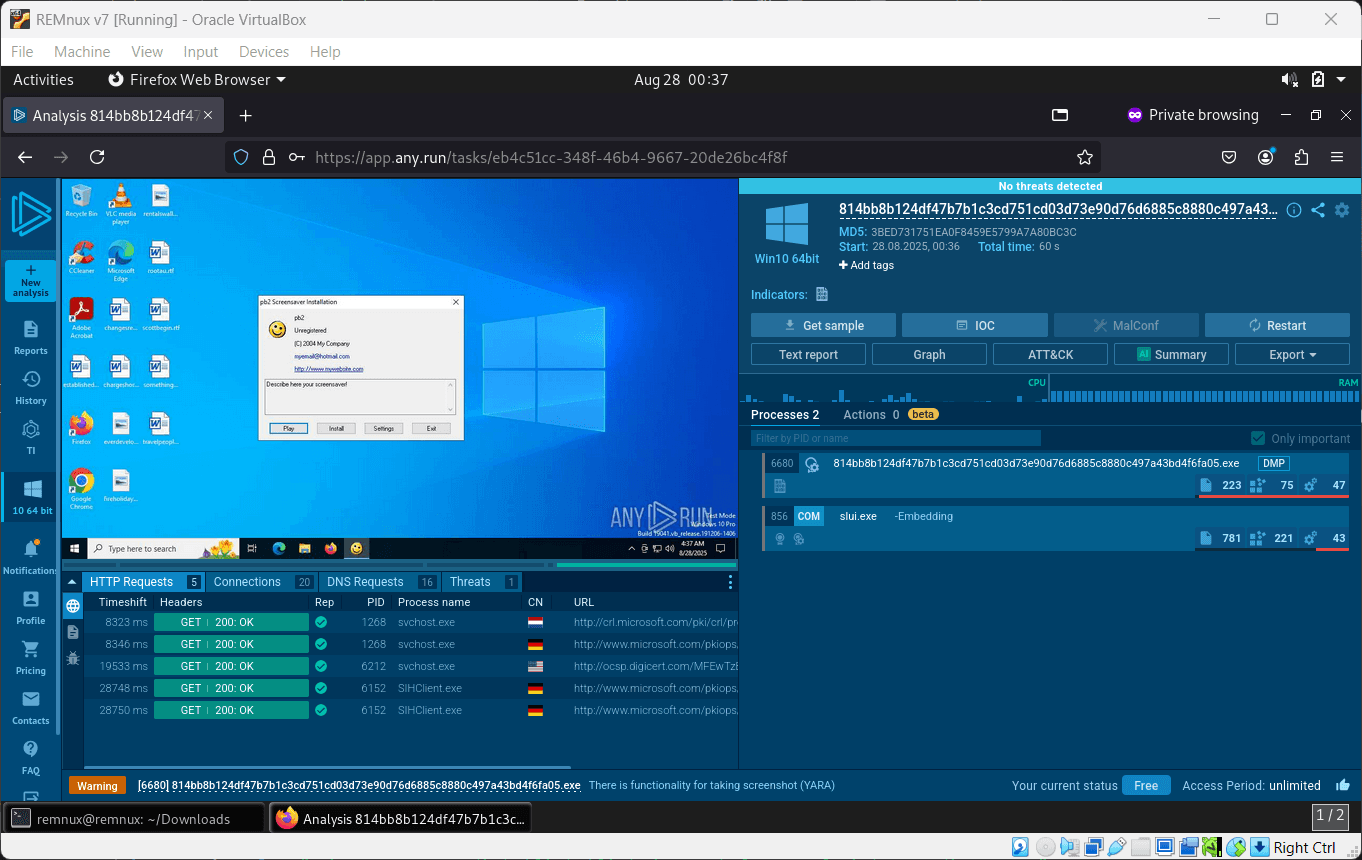Collapse the network panel using the arrow
1362x860 pixels.
pos(71,581)
